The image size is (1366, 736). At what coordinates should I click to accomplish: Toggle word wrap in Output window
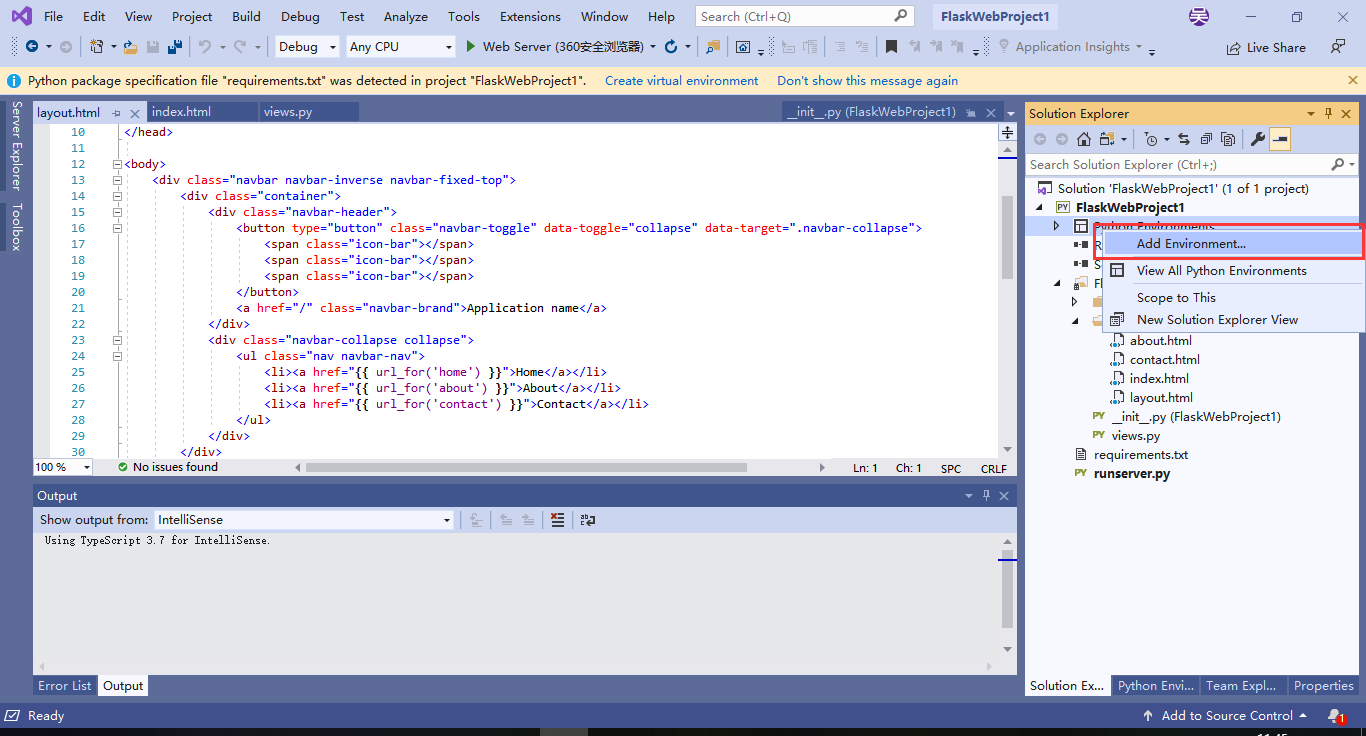pos(588,520)
